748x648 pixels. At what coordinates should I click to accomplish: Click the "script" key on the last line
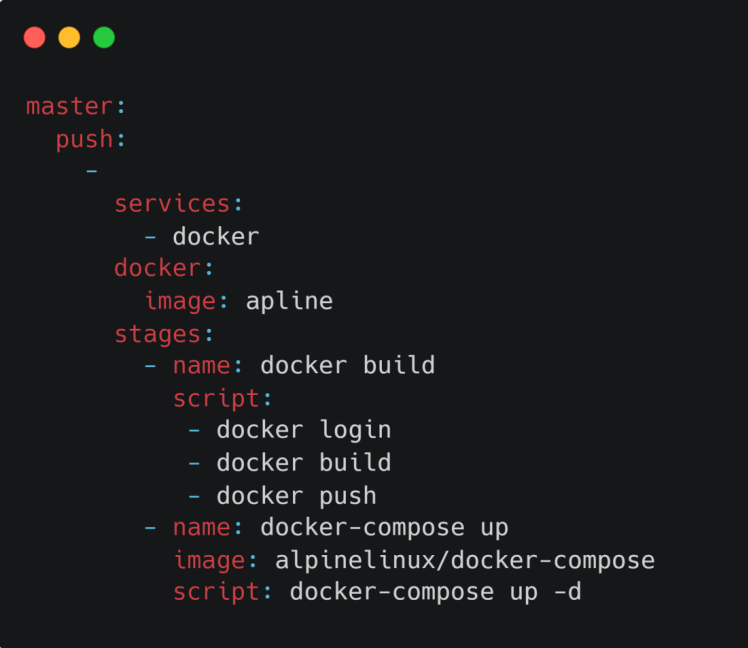pos(216,592)
